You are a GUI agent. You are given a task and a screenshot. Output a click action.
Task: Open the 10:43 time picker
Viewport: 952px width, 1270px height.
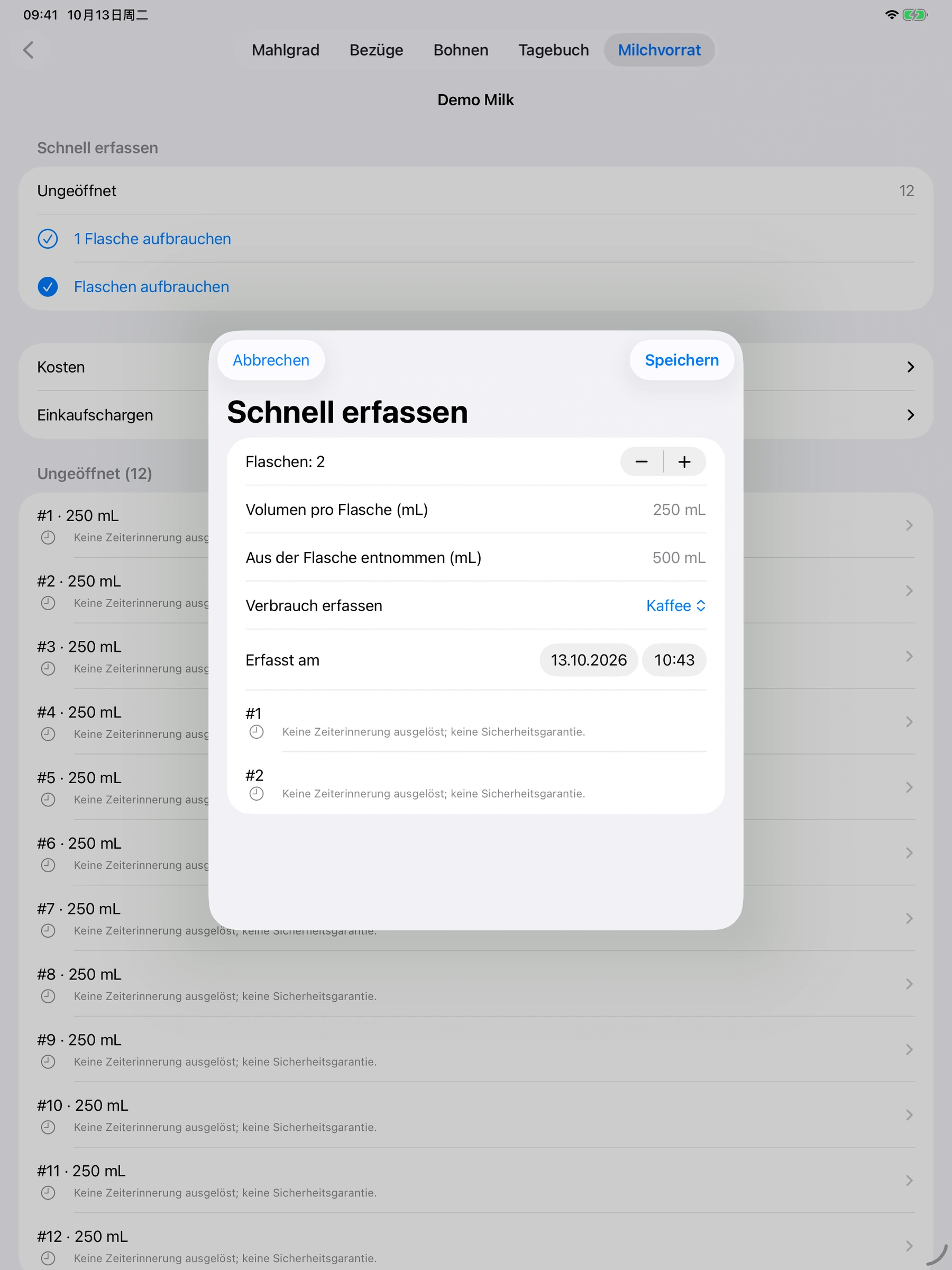(x=674, y=660)
